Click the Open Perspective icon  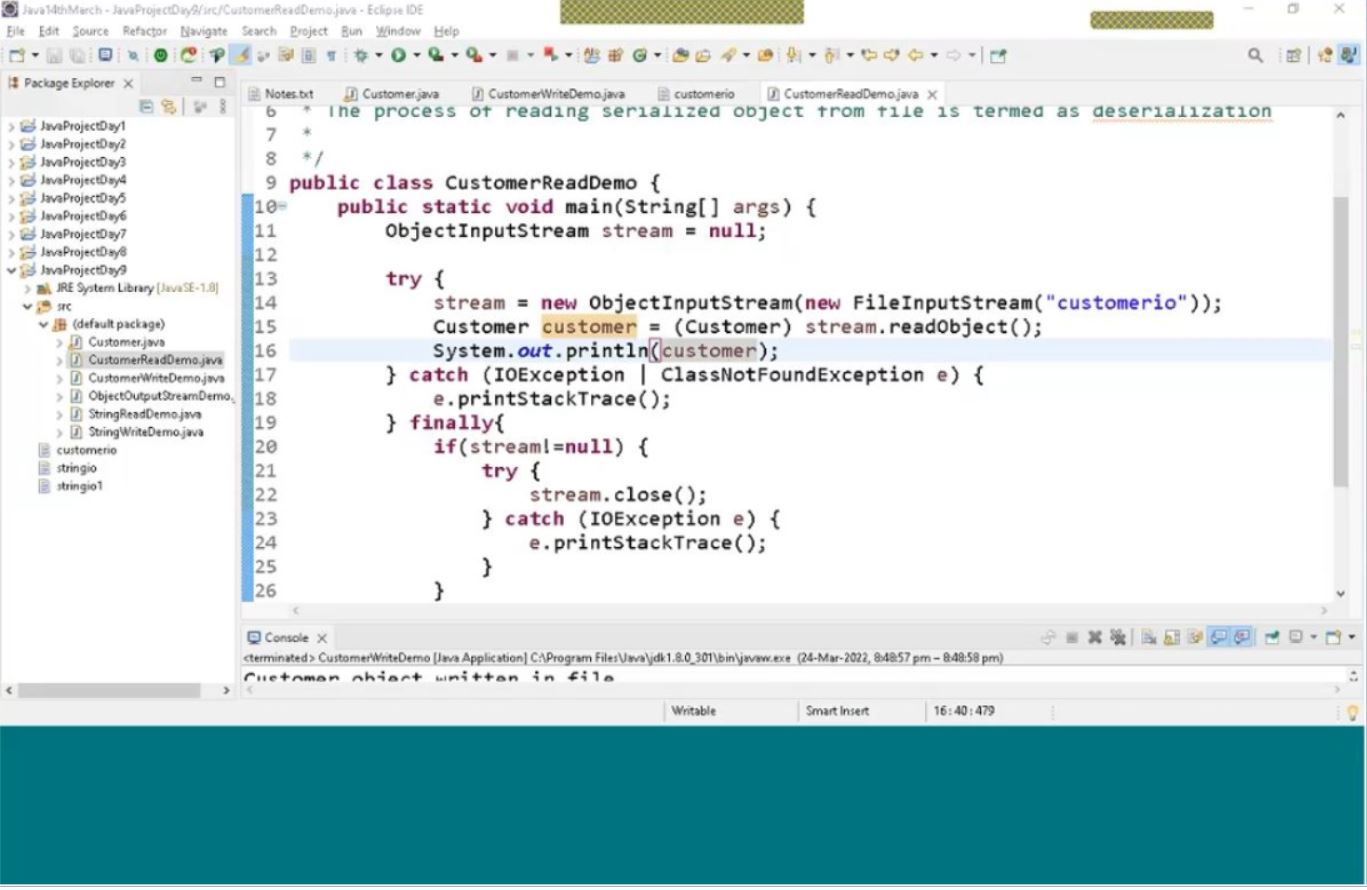[1293, 56]
